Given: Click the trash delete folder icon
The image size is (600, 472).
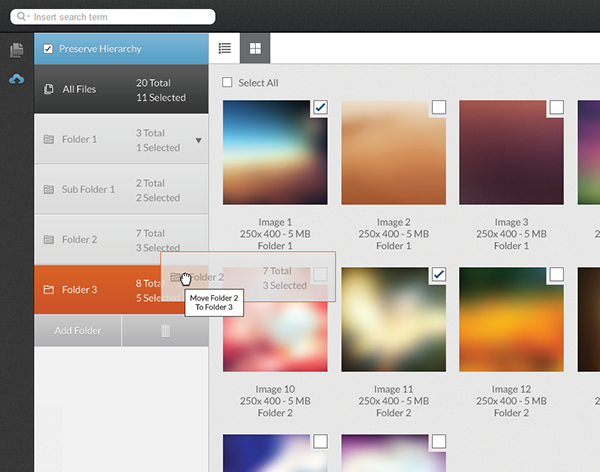Looking at the screenshot, I should click(x=165, y=331).
